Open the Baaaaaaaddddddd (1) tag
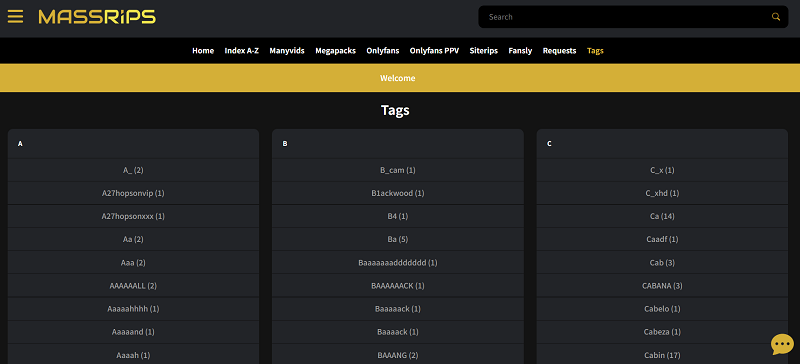 pyautogui.click(x=397, y=262)
